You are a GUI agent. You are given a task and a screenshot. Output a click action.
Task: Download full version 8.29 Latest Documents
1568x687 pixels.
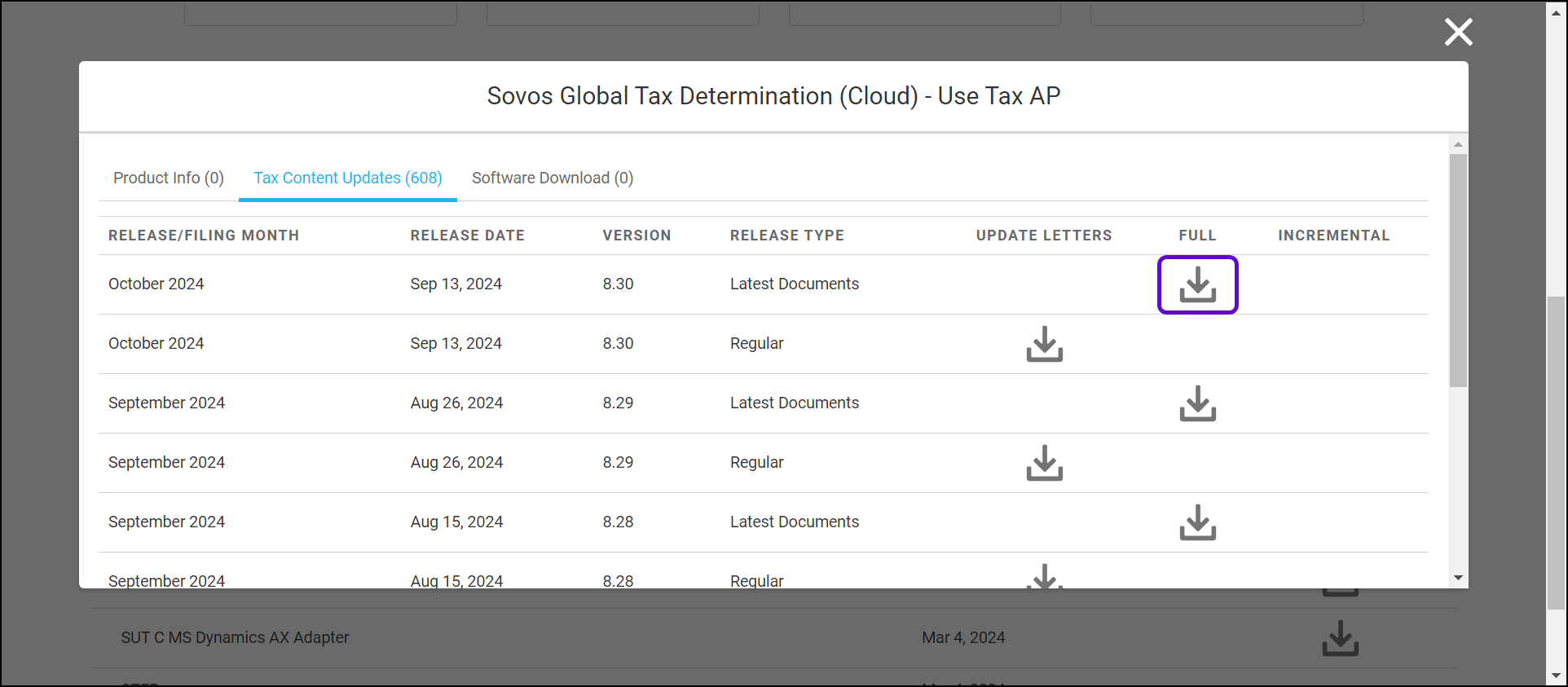1197,404
